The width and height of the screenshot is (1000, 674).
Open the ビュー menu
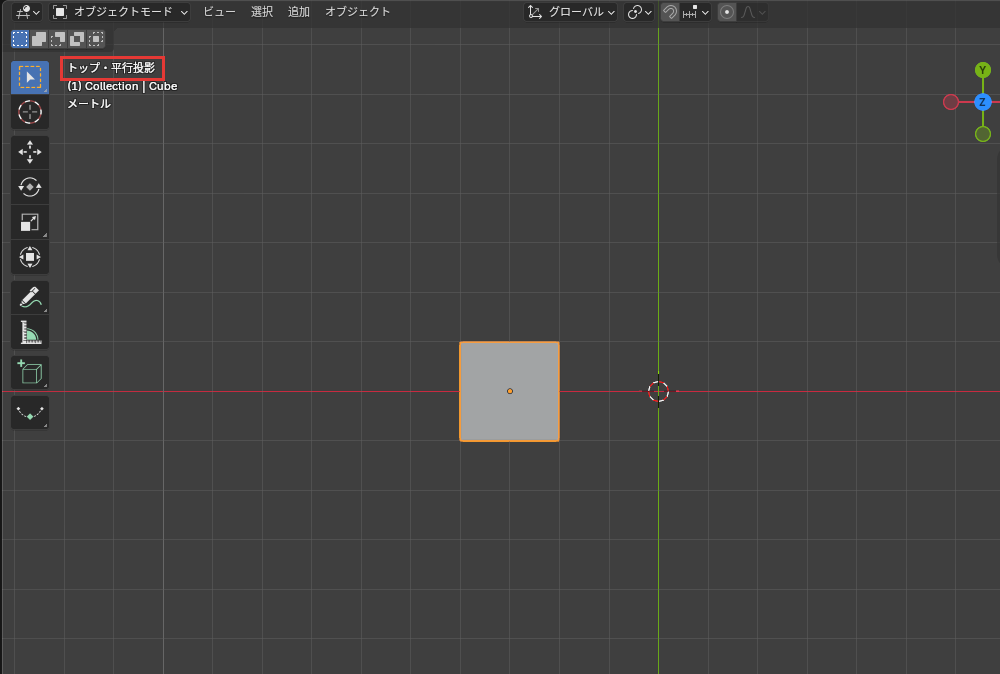click(219, 12)
